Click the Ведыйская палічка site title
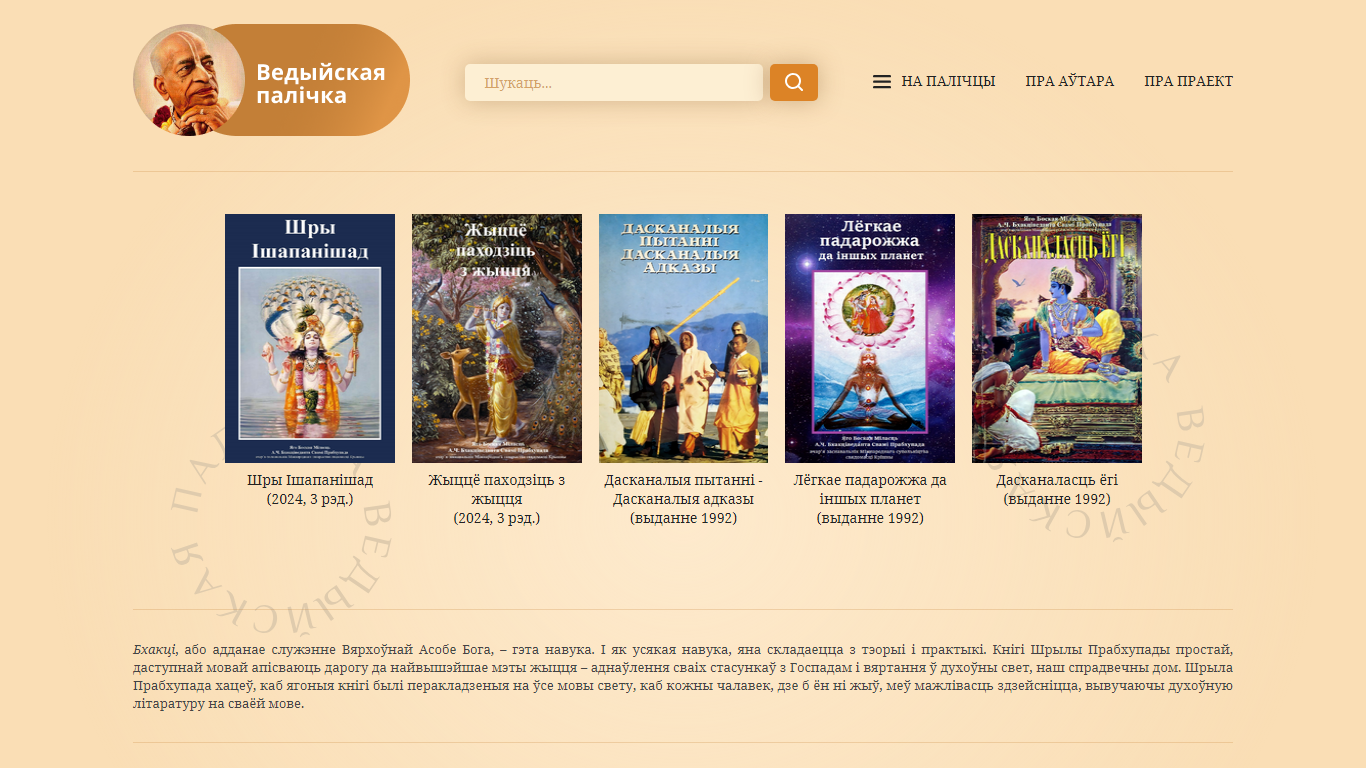This screenshot has width=1366, height=768. pyautogui.click(x=321, y=84)
